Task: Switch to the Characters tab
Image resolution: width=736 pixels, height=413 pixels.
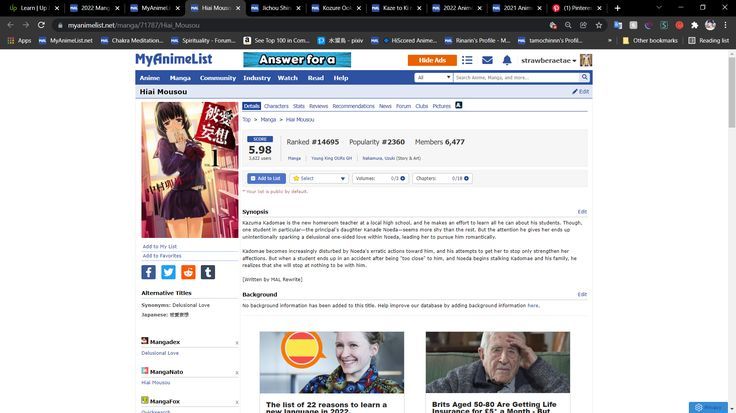Action: 276,106
